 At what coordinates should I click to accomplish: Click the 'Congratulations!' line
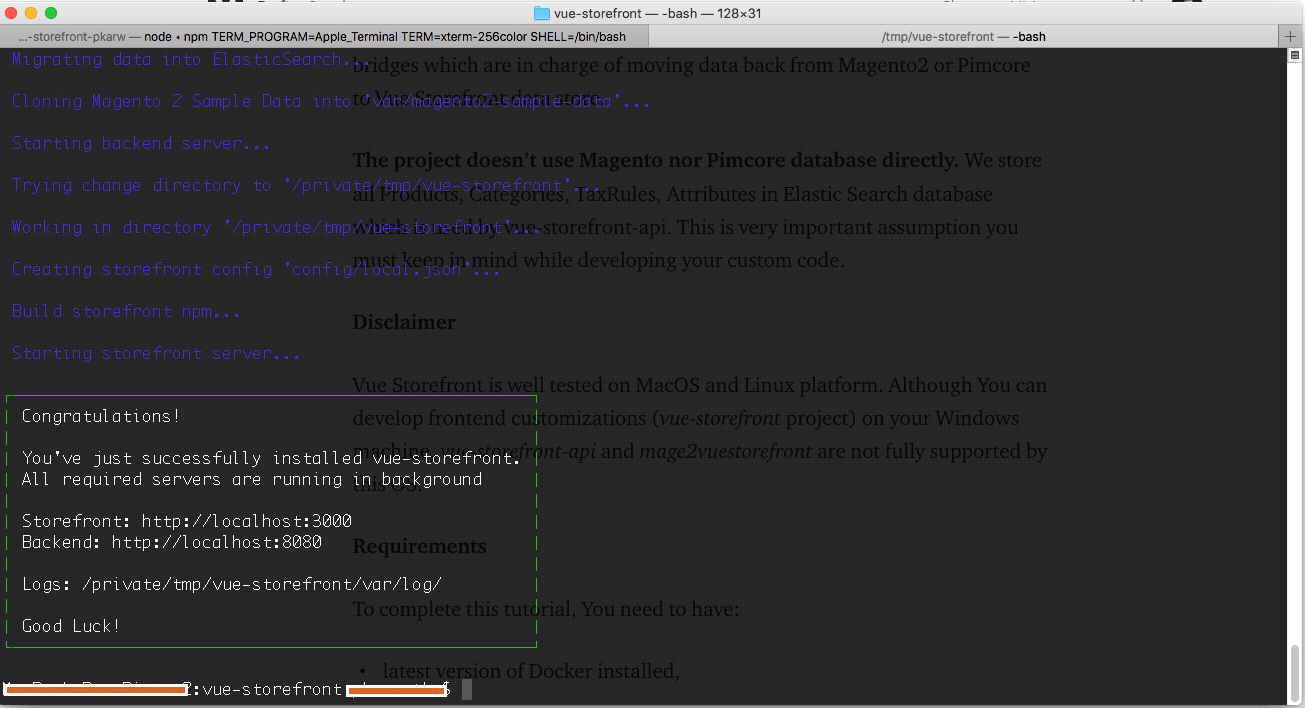pos(101,416)
